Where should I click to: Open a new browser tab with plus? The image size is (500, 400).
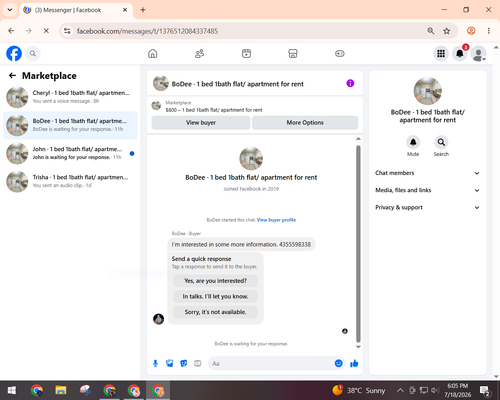tap(143, 10)
